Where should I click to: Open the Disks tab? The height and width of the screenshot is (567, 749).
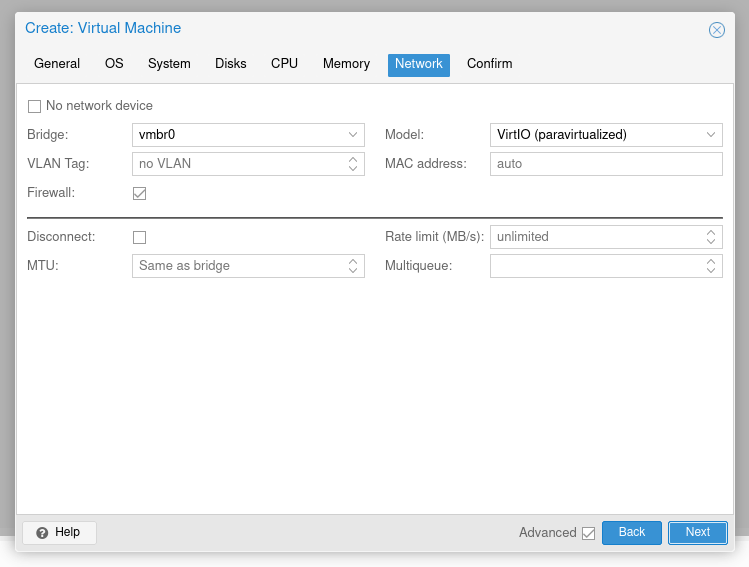231,64
